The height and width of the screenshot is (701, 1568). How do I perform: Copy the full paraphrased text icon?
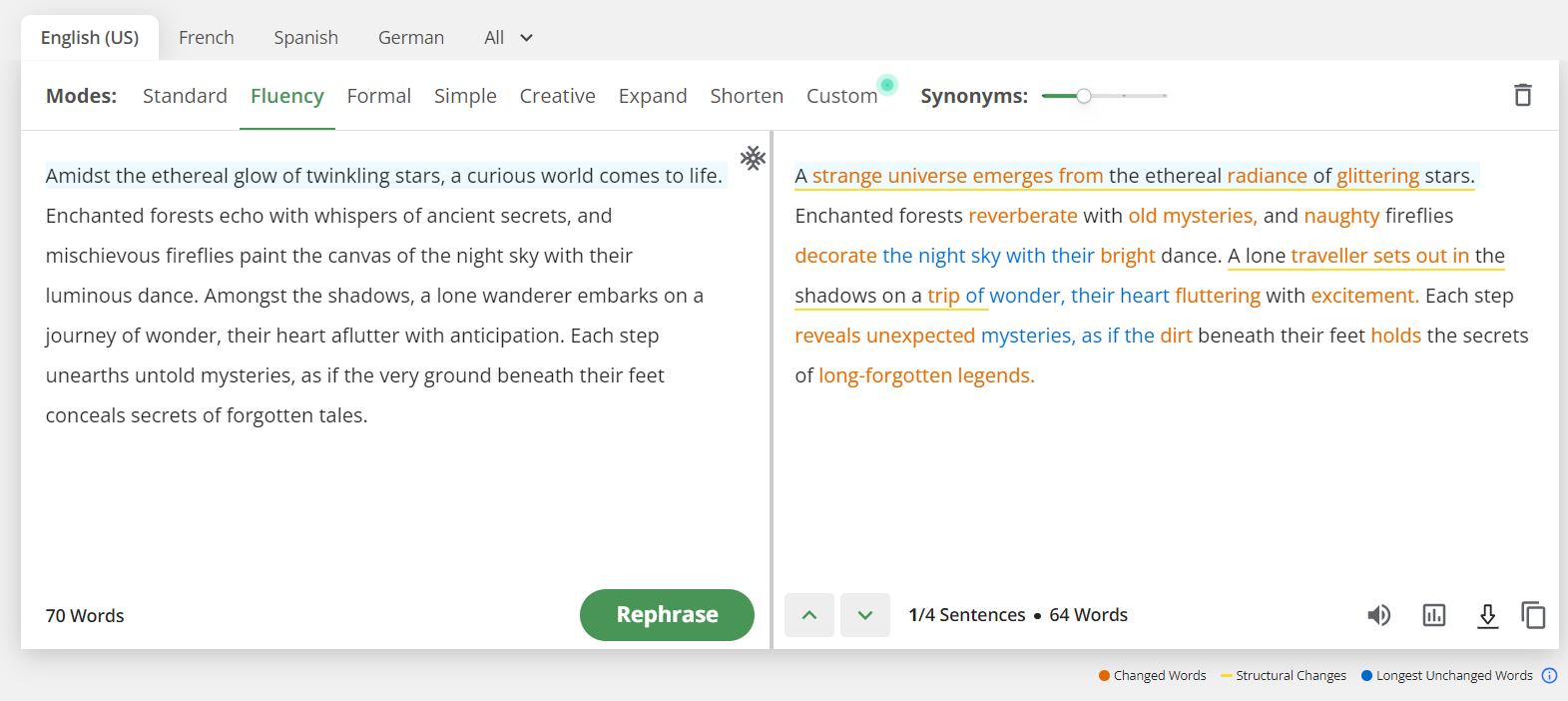1533,615
